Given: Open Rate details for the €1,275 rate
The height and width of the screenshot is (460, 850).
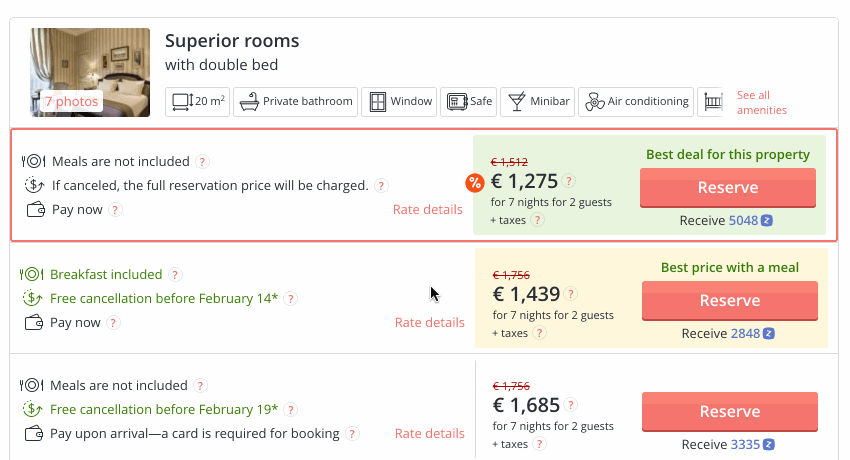Looking at the screenshot, I should (x=428, y=210).
